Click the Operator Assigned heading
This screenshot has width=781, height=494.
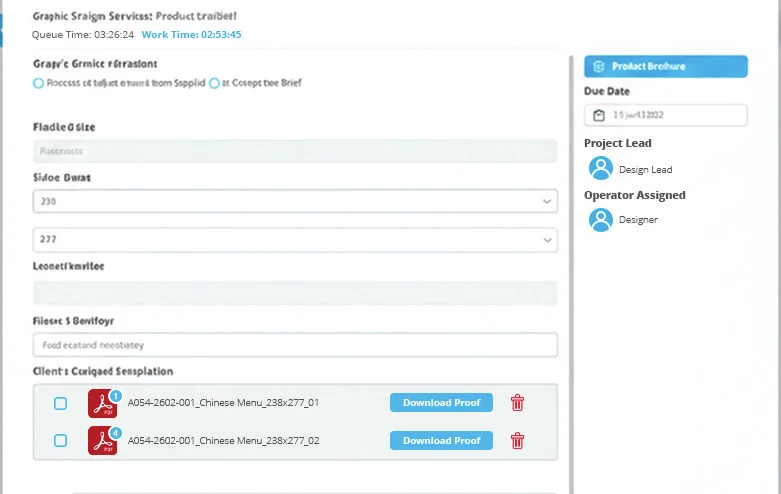coord(635,195)
